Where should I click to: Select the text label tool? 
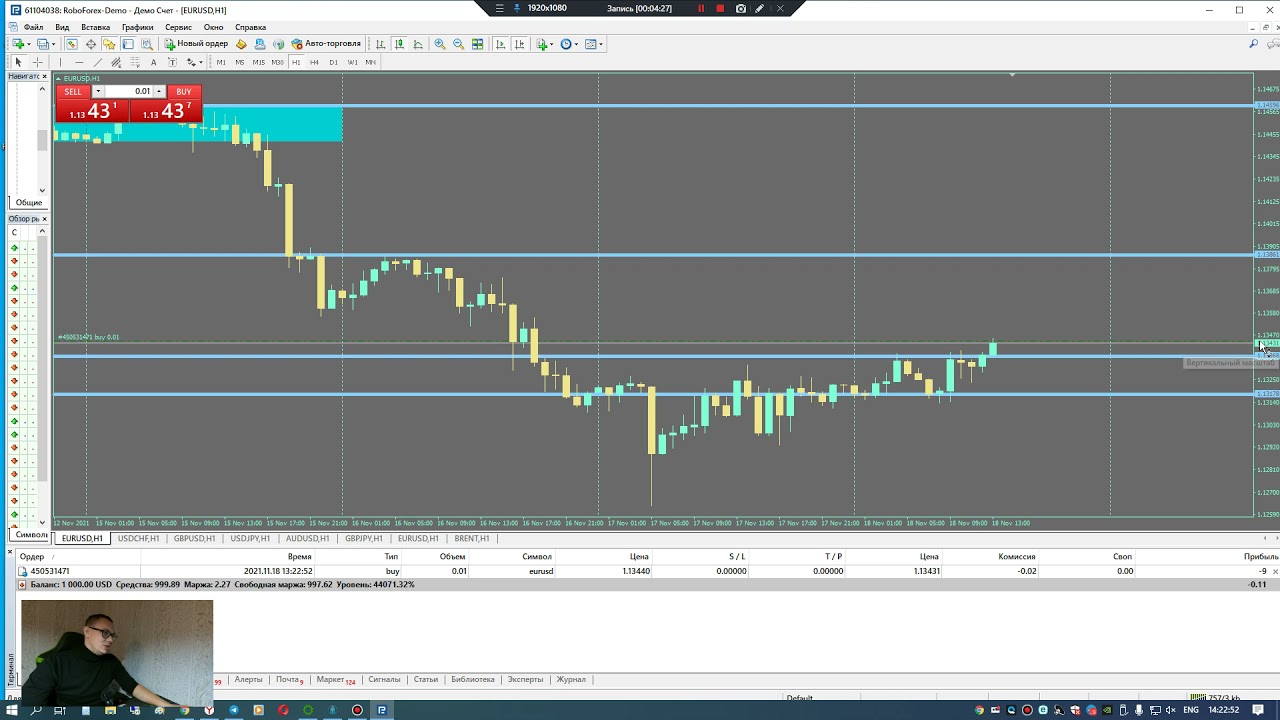tap(172, 62)
